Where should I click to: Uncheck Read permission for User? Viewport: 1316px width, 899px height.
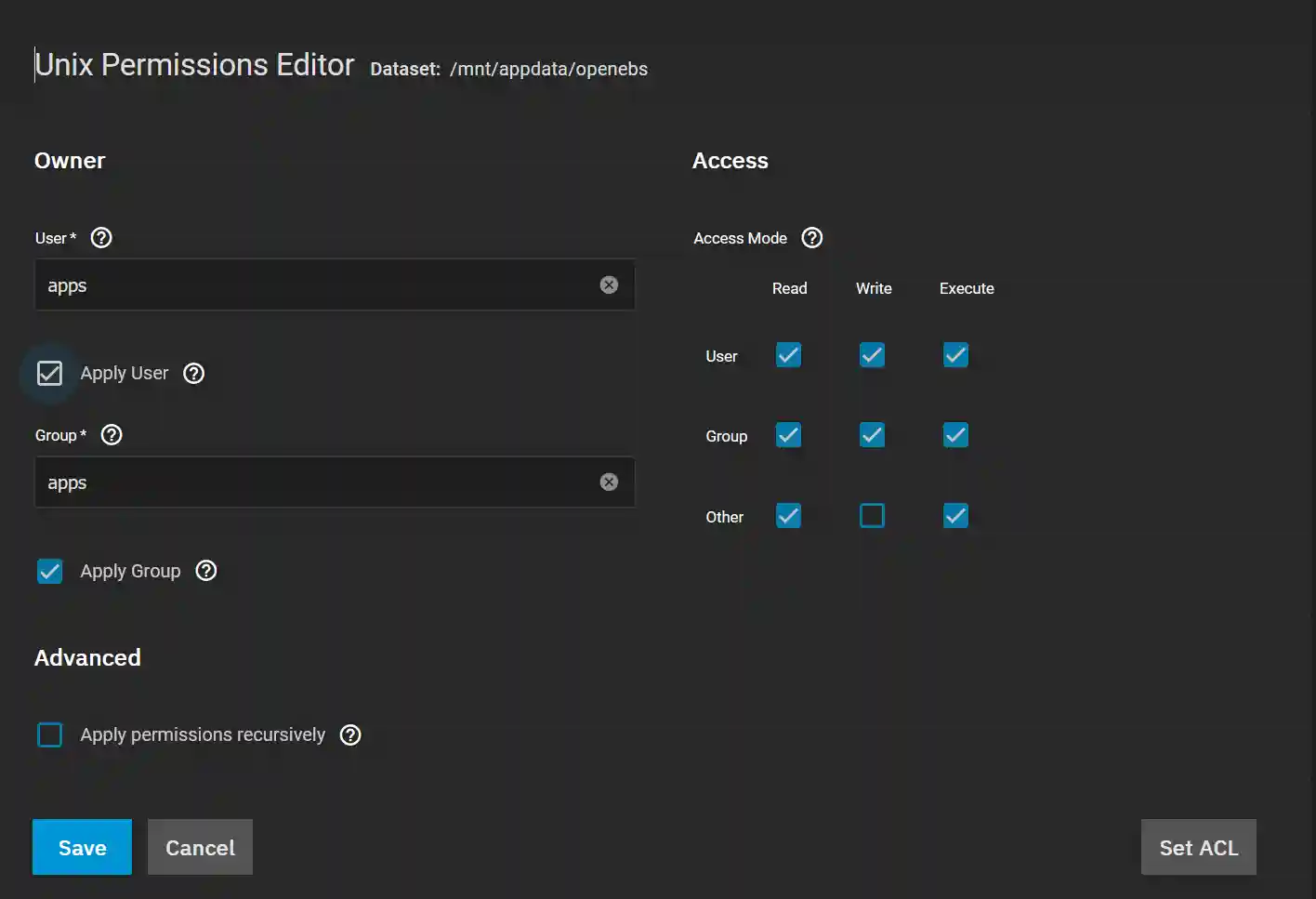pos(788,354)
